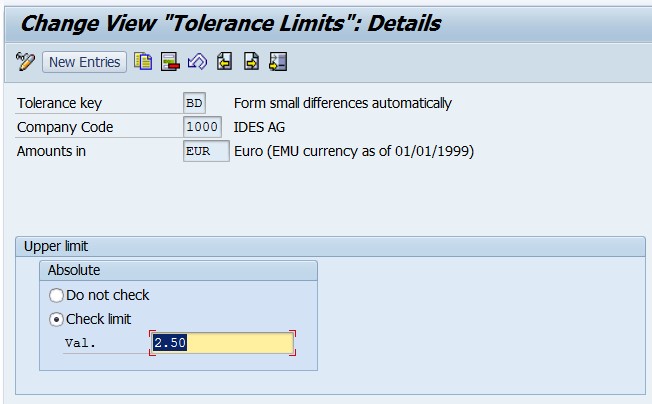The height and width of the screenshot is (404, 652).
Task: Click the Undo Change icon
Action: 197,62
